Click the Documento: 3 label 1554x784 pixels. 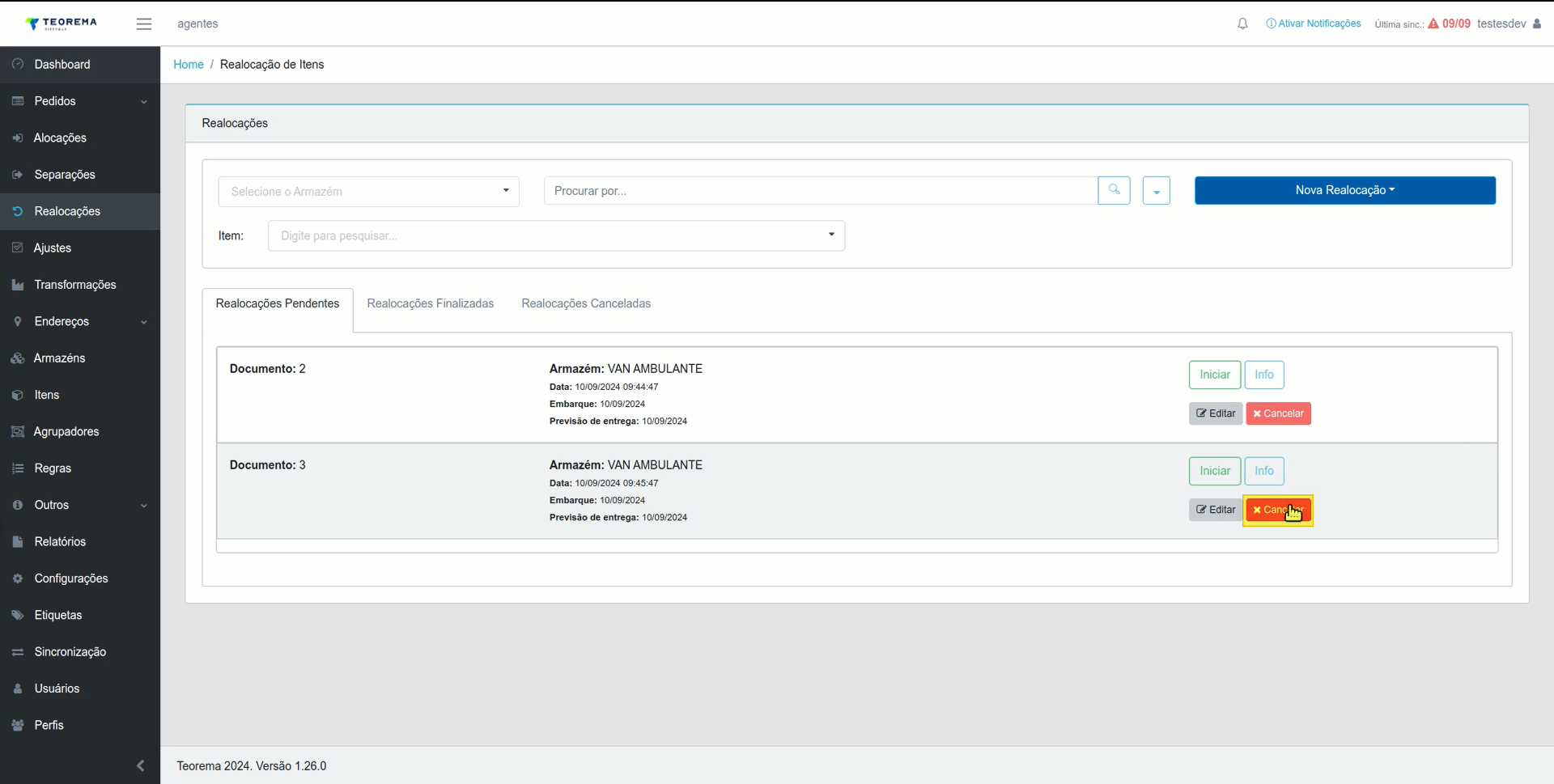pos(268,465)
